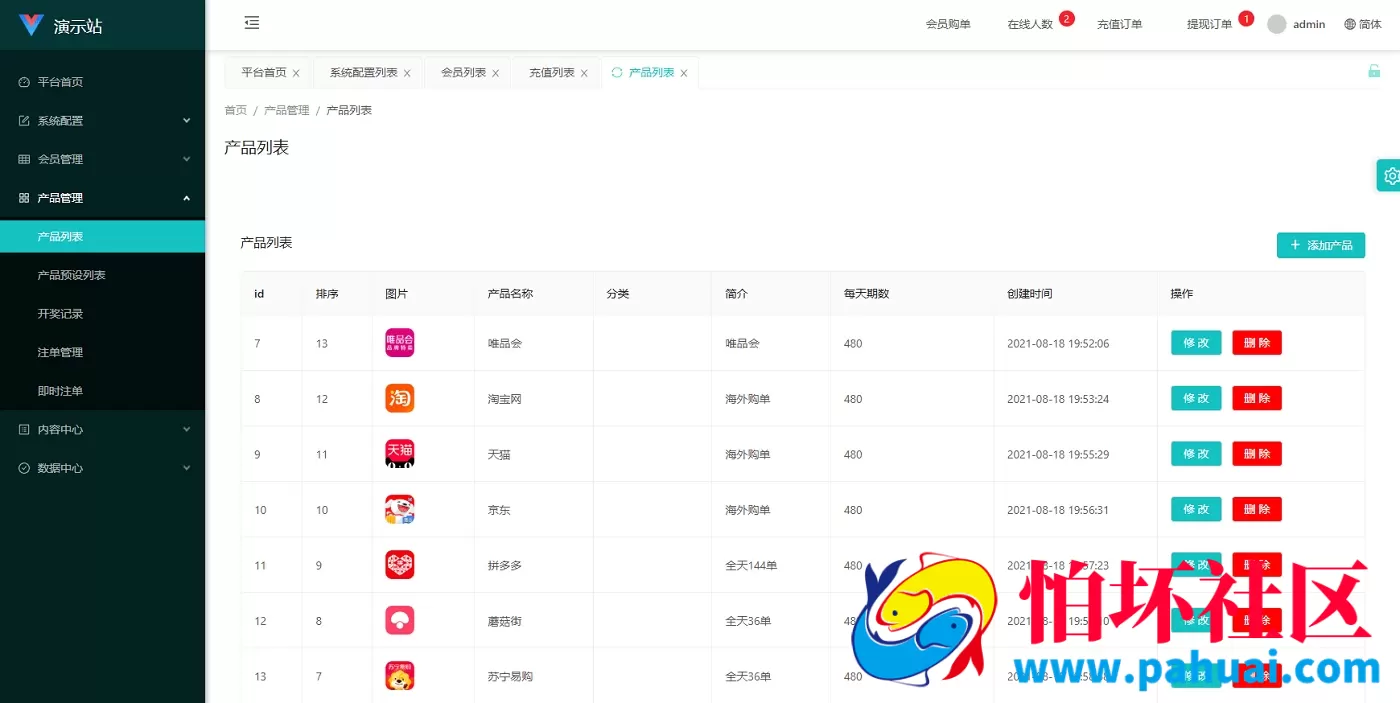Open the 简体 language dropdown

click(x=1363, y=24)
